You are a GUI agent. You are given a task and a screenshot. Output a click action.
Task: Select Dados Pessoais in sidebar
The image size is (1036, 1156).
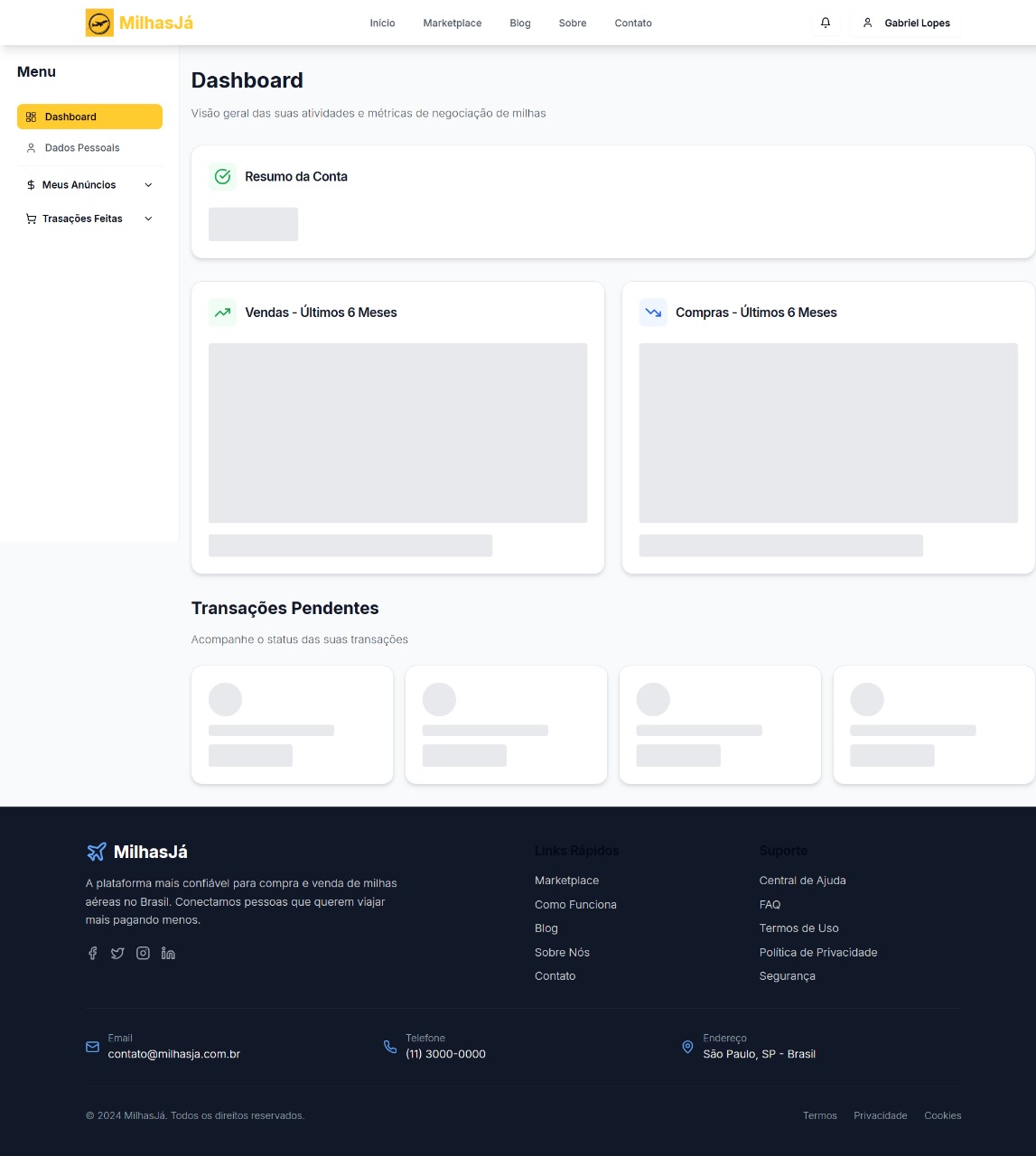(x=82, y=148)
